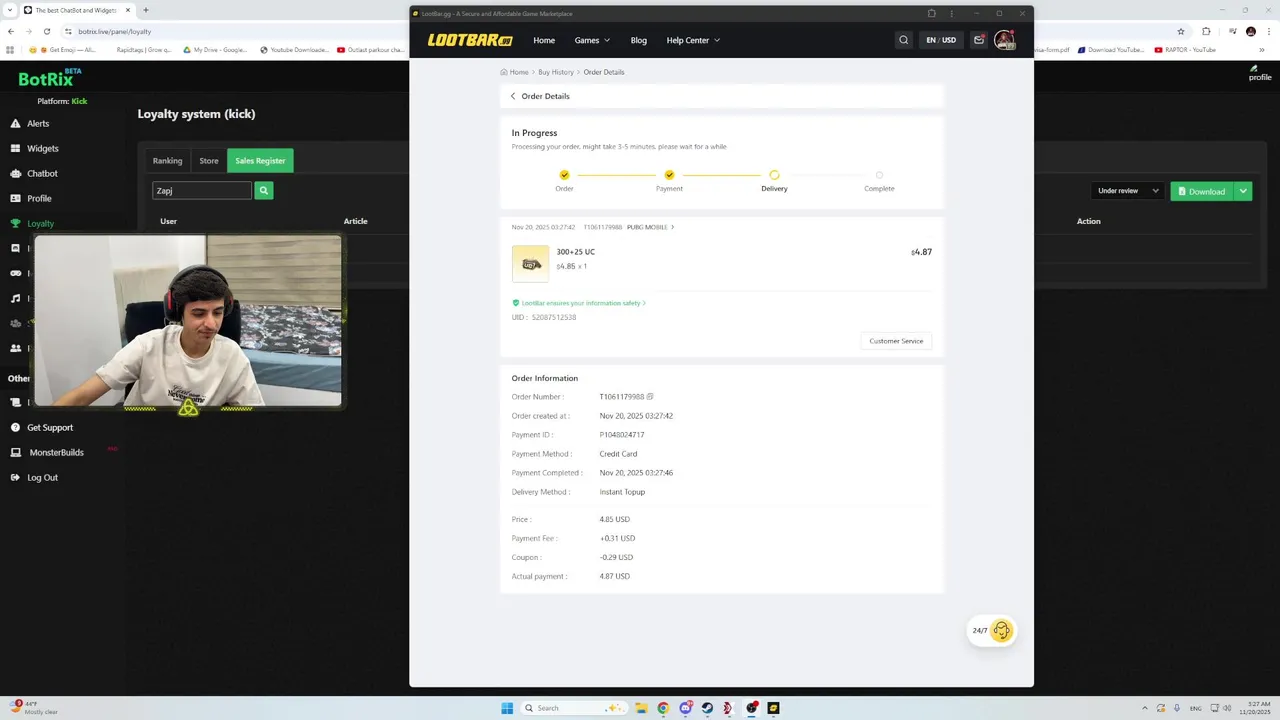Viewport: 1280px width, 720px height.
Task: Click the LootBar search magnifier icon
Action: [x=903, y=40]
